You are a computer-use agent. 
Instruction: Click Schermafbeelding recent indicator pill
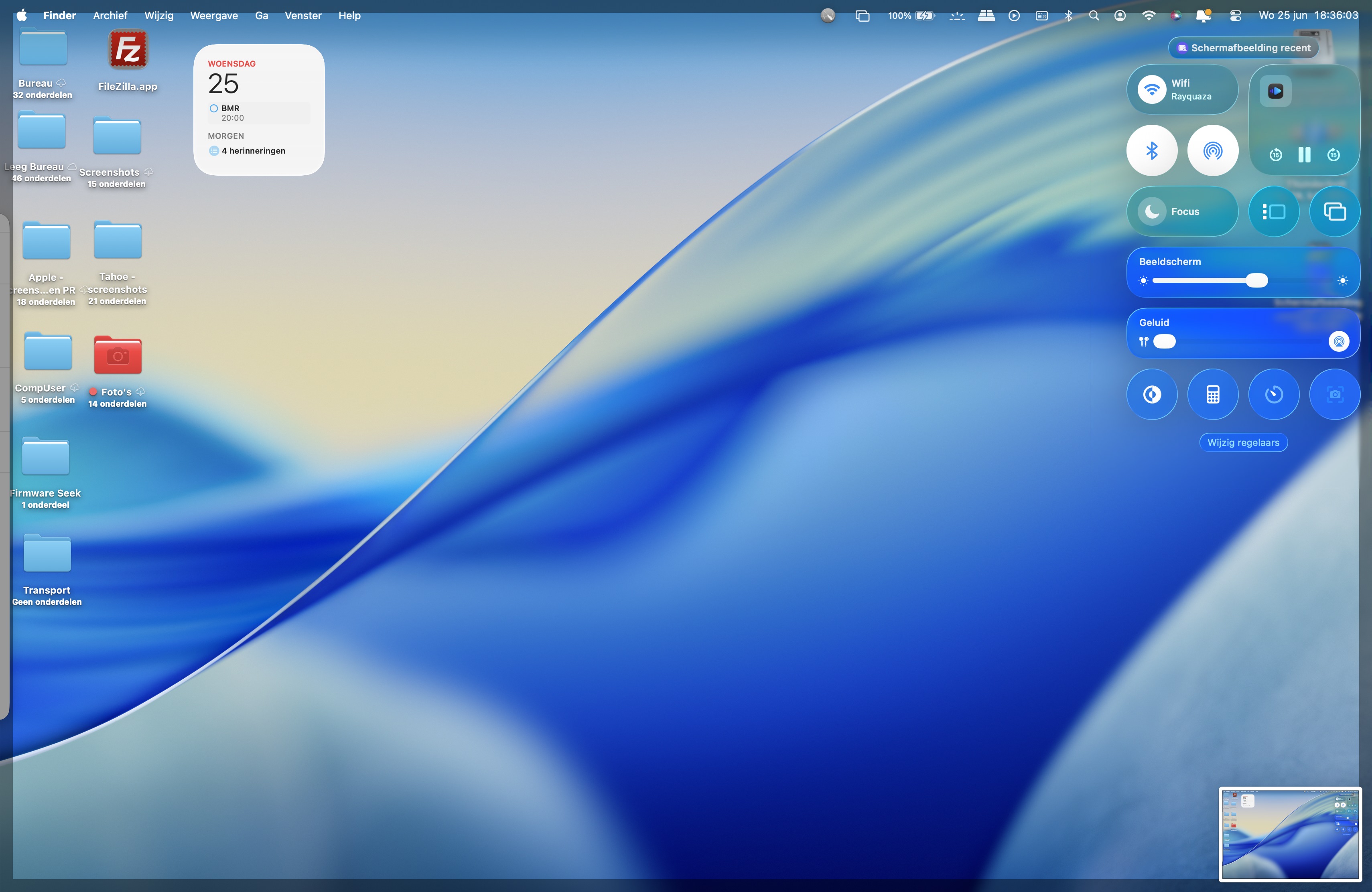click(1244, 48)
